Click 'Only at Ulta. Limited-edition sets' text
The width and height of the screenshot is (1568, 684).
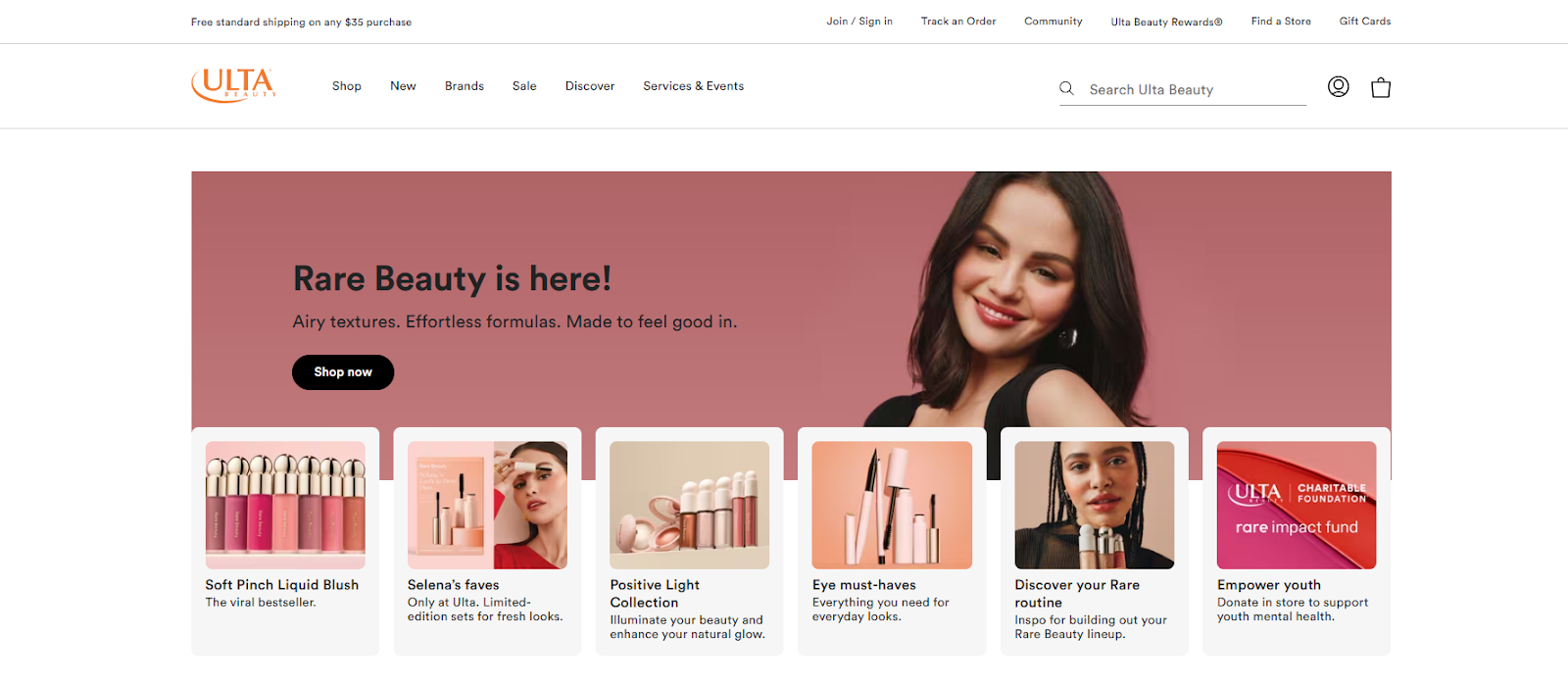(x=485, y=610)
